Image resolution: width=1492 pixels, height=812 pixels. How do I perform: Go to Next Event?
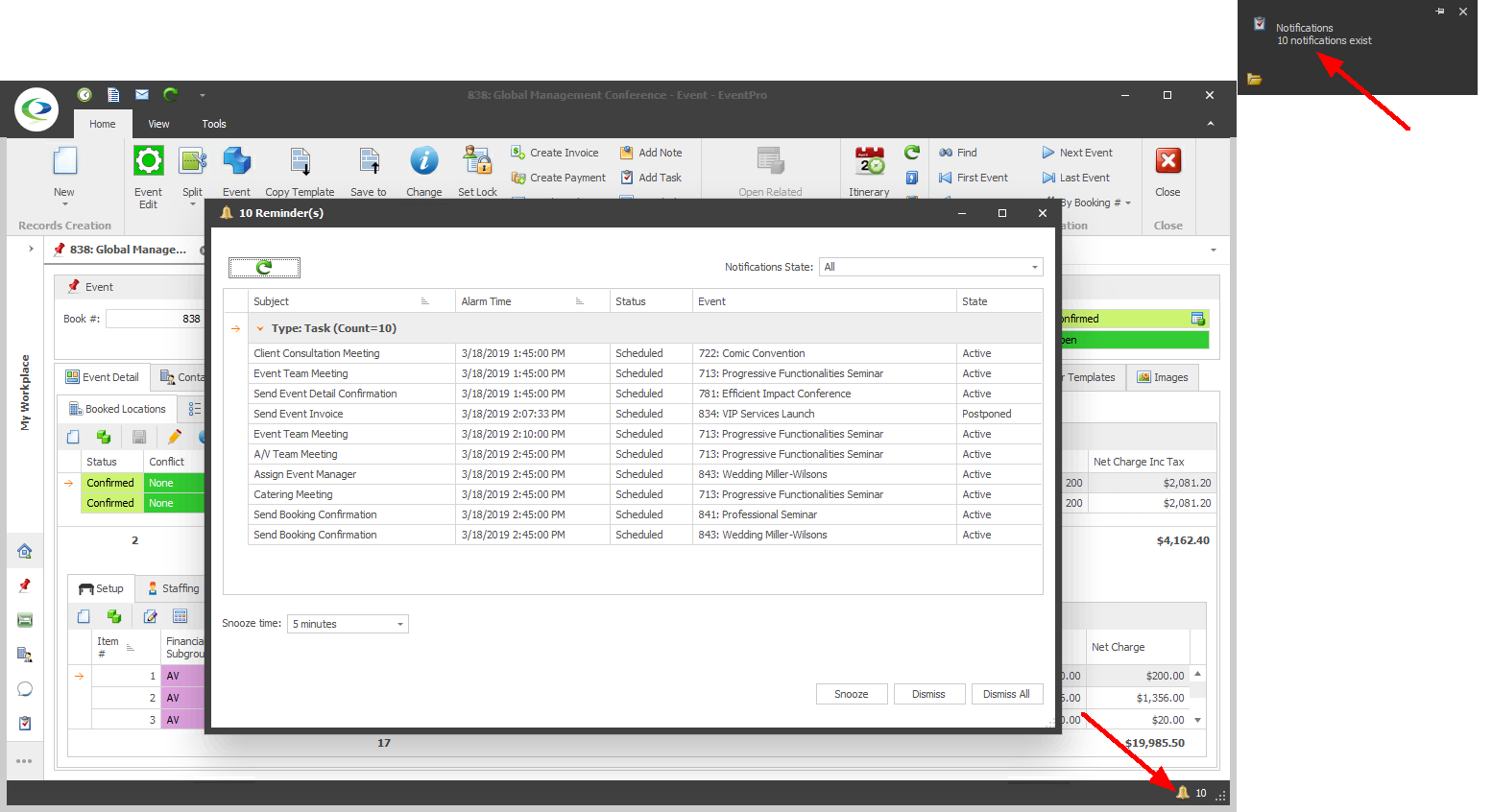[x=1077, y=153]
